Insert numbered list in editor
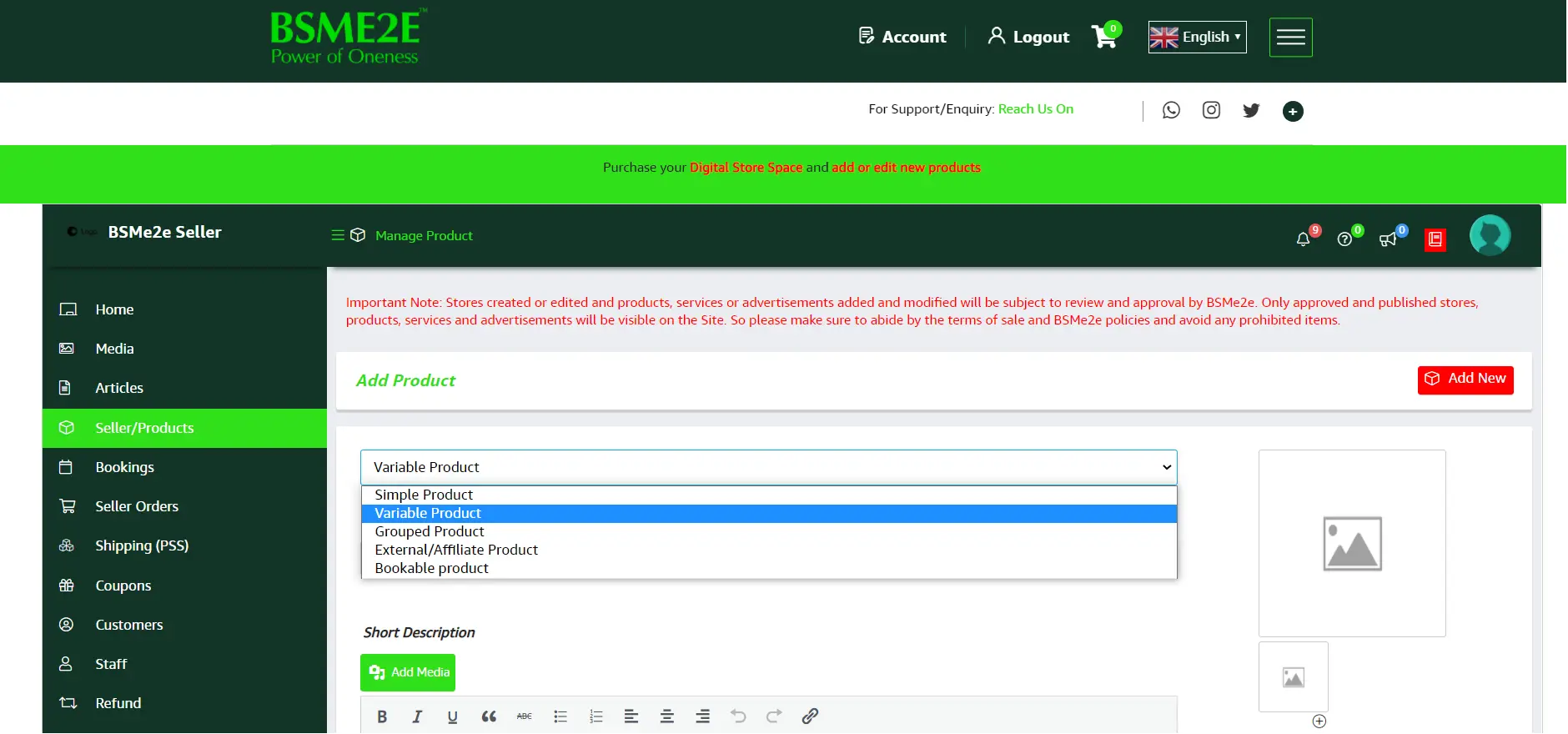 click(x=596, y=716)
